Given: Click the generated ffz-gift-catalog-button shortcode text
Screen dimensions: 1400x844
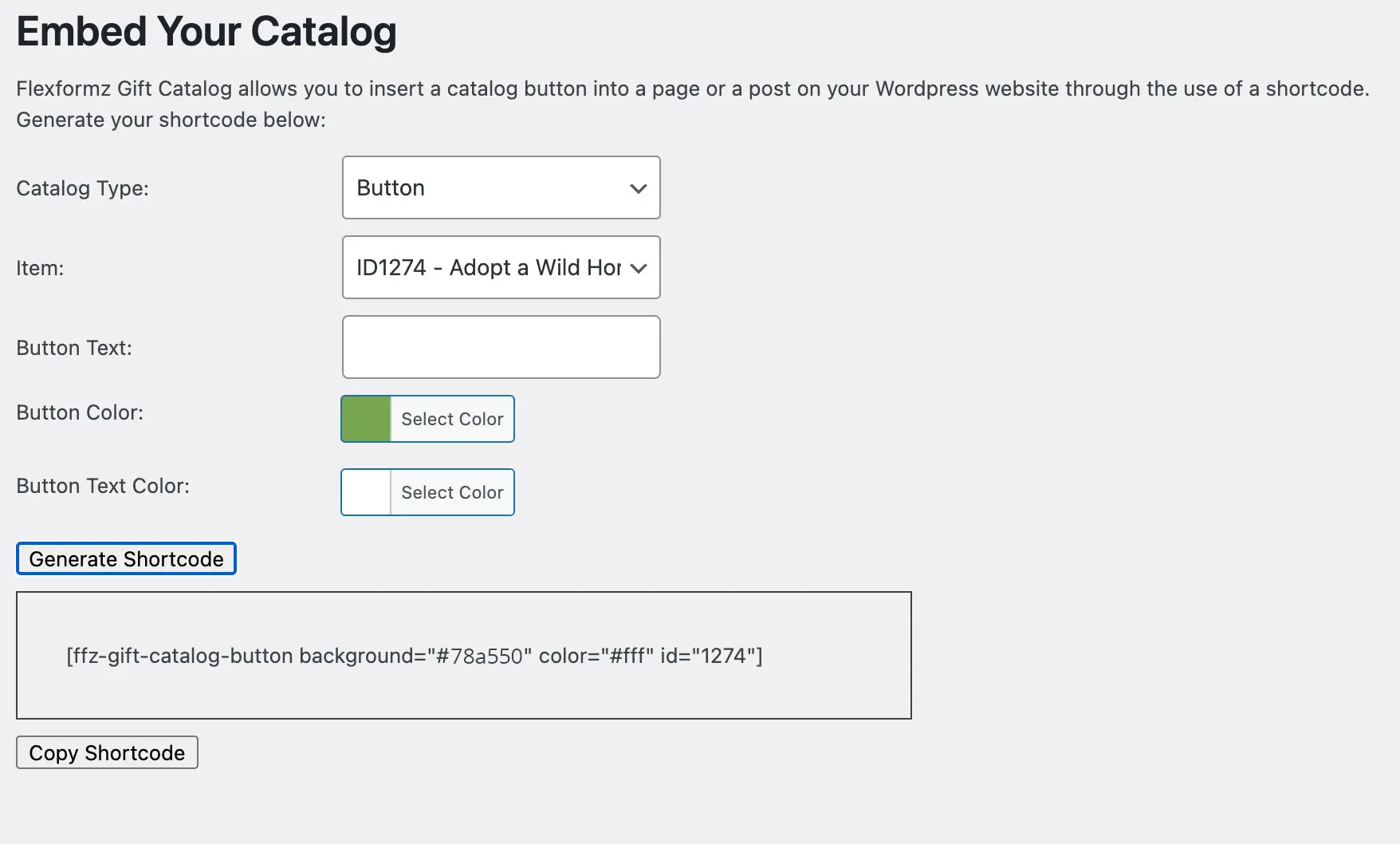Looking at the screenshot, I should [414, 656].
